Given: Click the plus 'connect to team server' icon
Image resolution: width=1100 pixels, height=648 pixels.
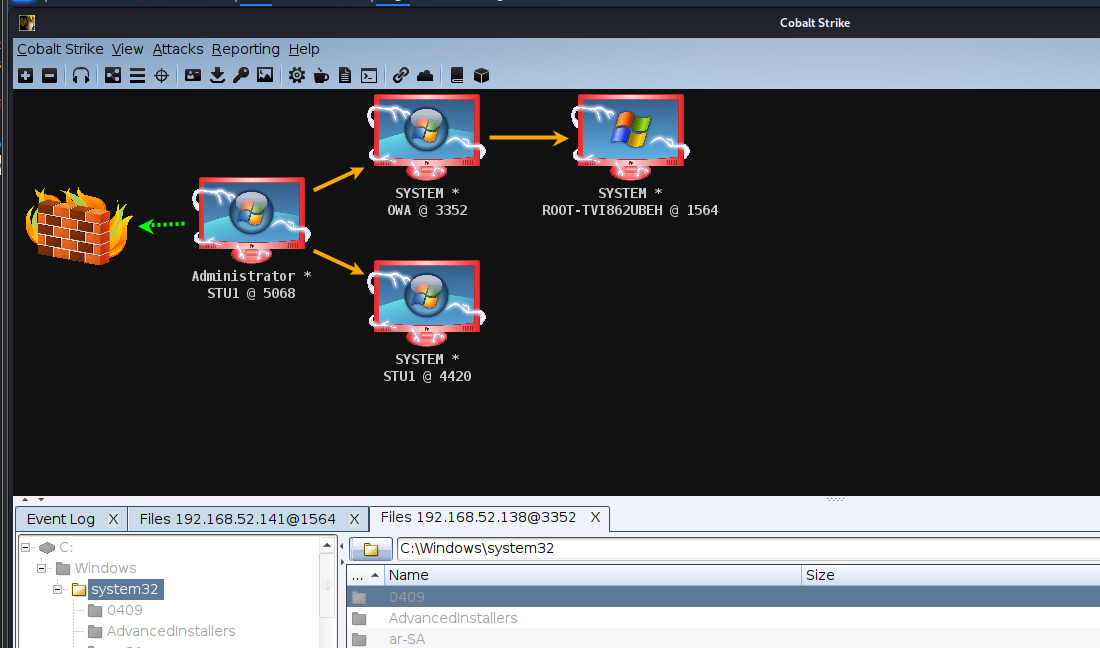Looking at the screenshot, I should (26, 76).
